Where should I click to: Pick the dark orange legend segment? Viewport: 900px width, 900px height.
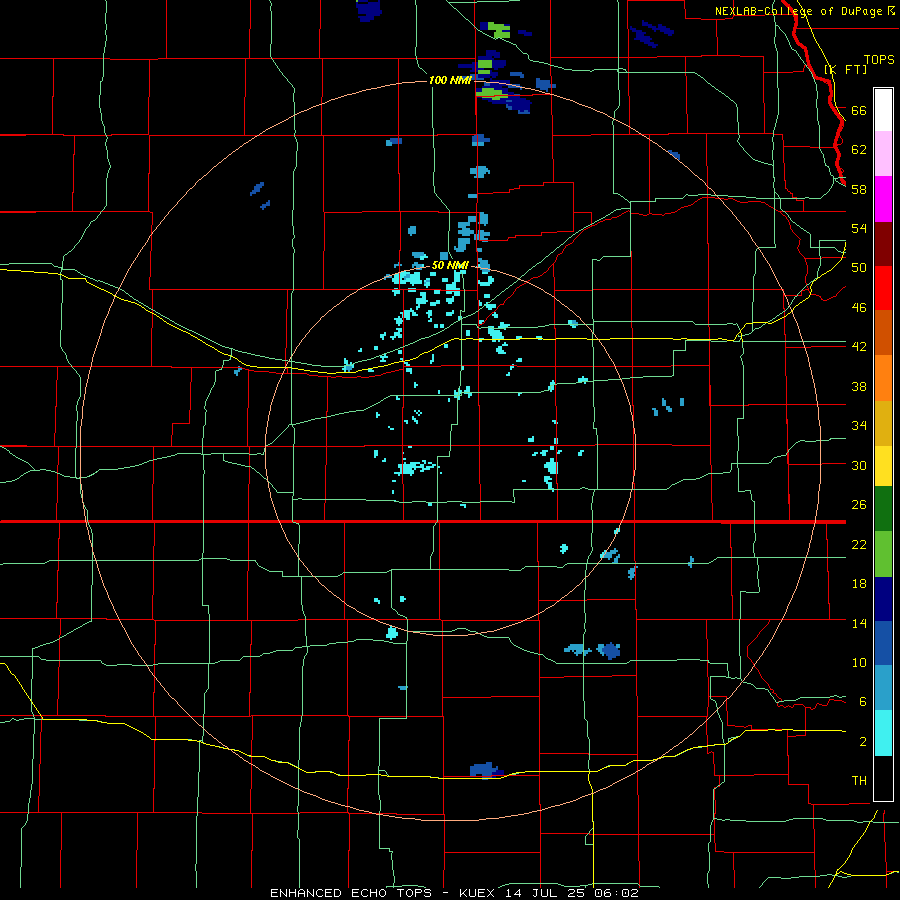pos(883,332)
